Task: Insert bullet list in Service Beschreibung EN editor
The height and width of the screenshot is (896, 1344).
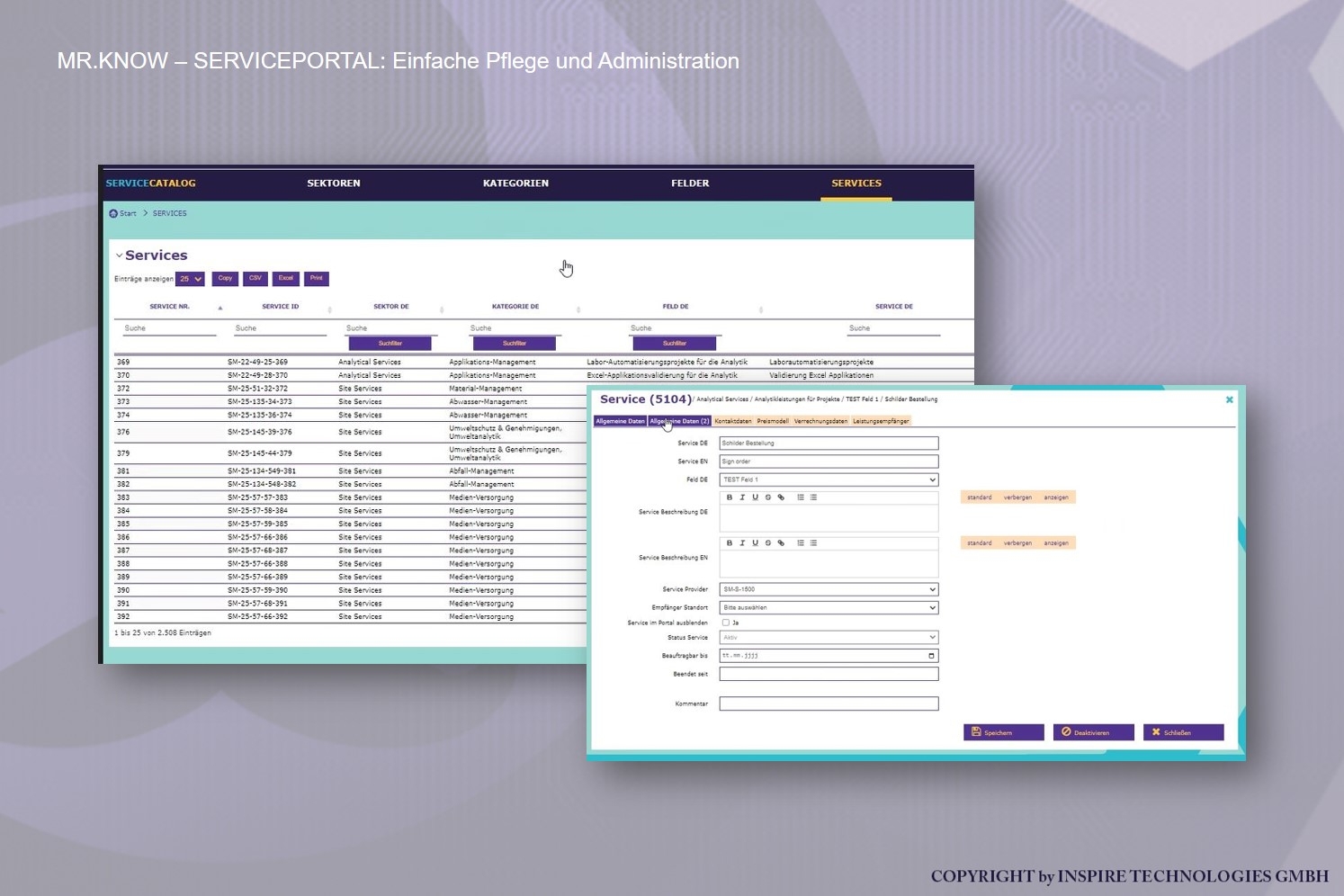Action: 813,543
